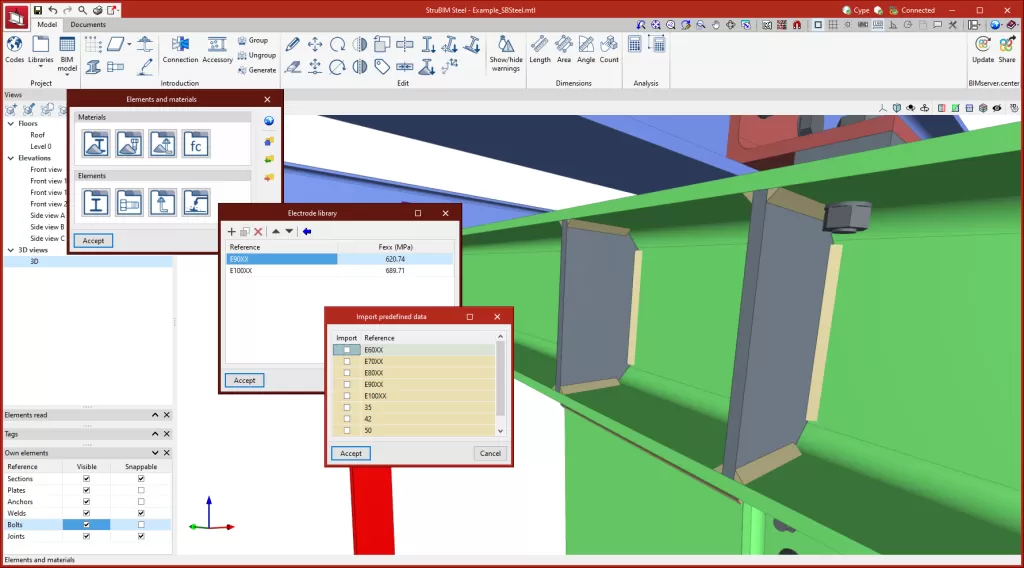The image size is (1024, 568).
Task: Expand the Tags panel chevron
Action: (x=155, y=434)
